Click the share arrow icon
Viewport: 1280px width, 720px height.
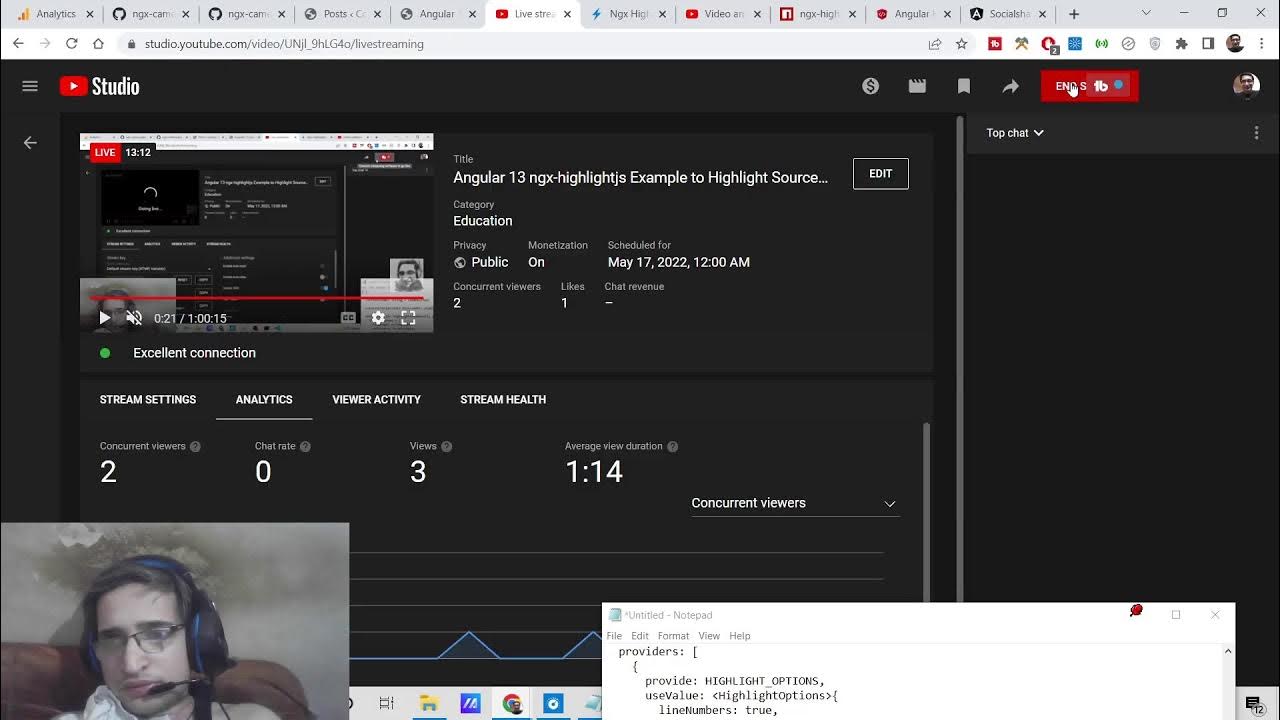click(1011, 86)
